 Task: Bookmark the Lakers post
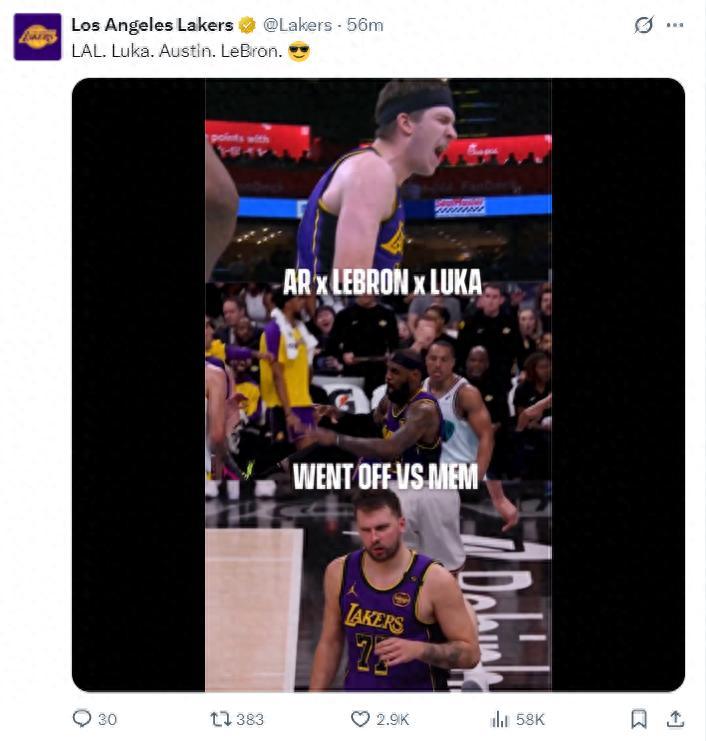(x=639, y=718)
